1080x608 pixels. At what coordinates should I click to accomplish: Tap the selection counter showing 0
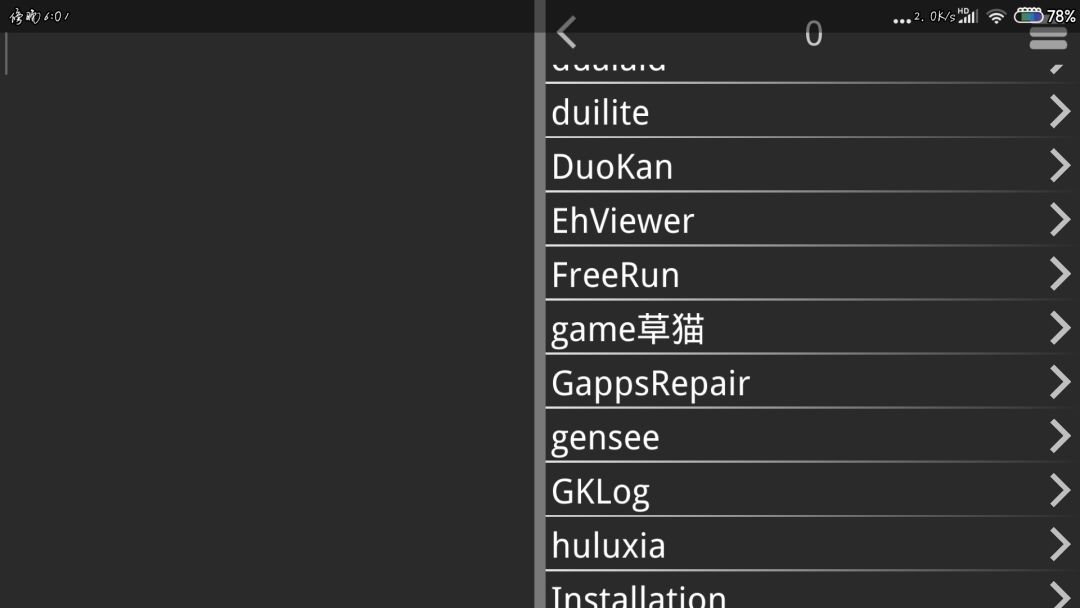click(x=813, y=34)
